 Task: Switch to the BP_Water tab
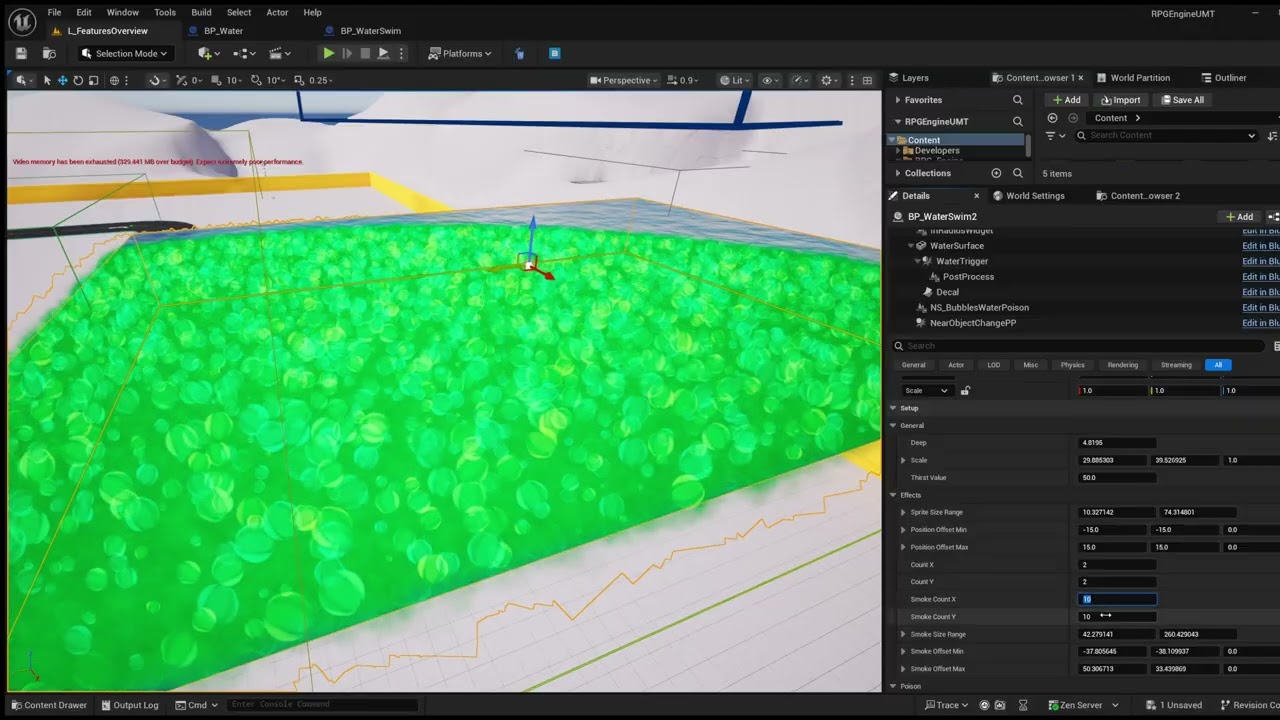coord(223,31)
